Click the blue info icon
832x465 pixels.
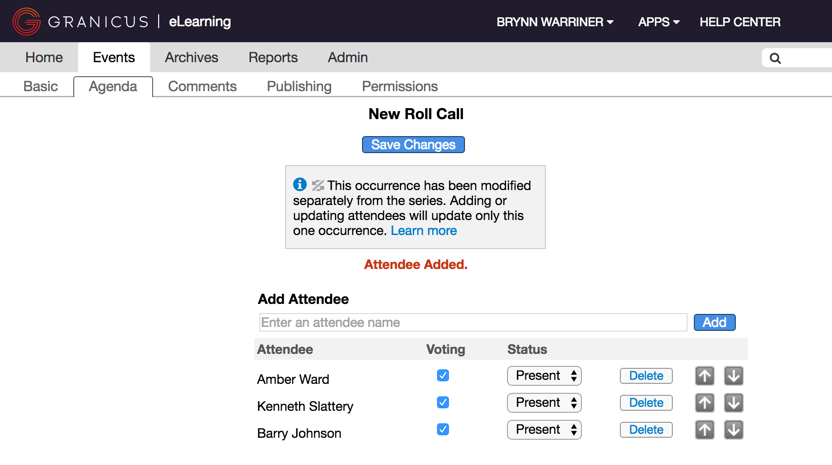tap(300, 185)
